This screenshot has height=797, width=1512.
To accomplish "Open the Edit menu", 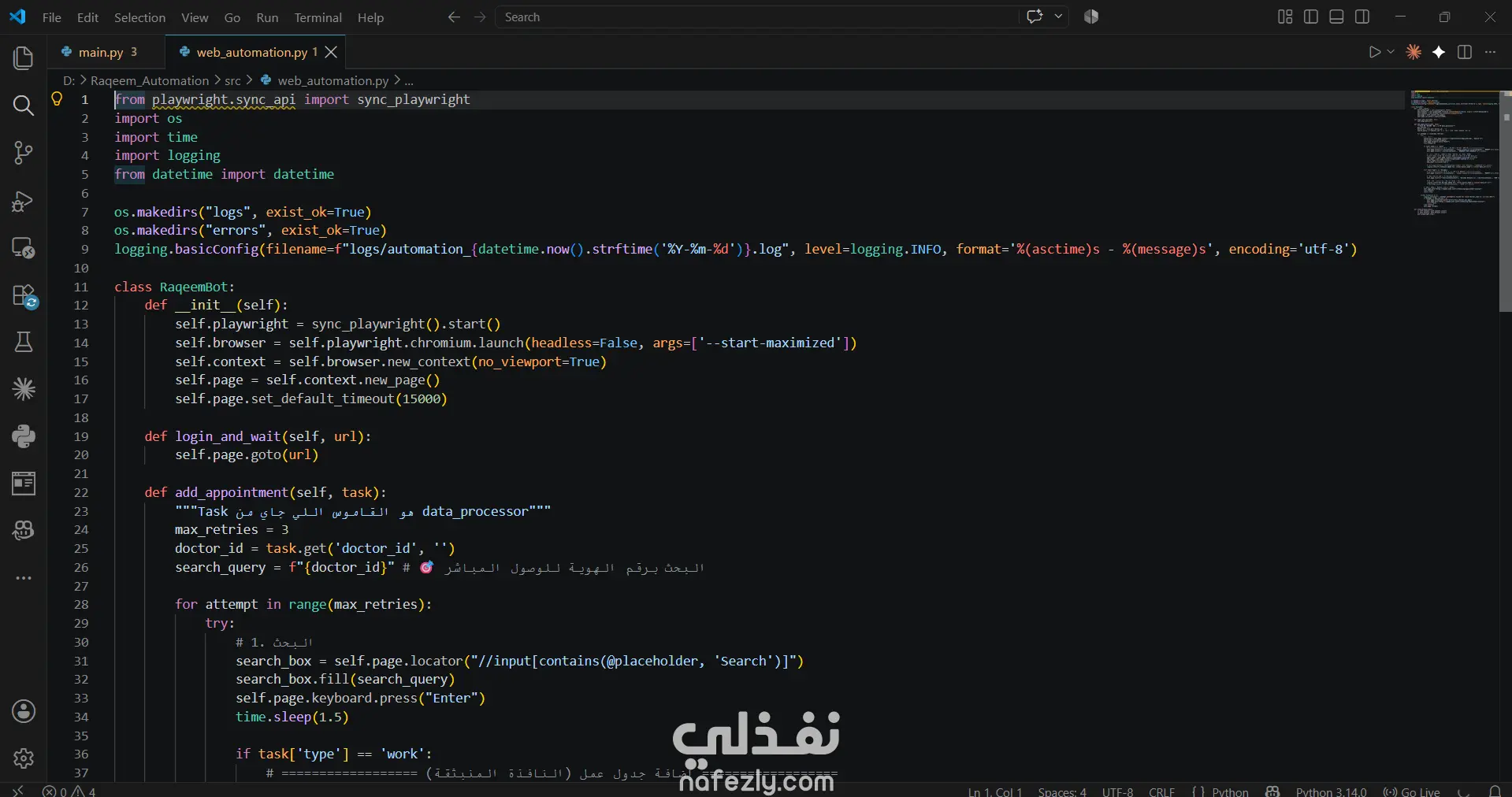I will tap(87, 17).
